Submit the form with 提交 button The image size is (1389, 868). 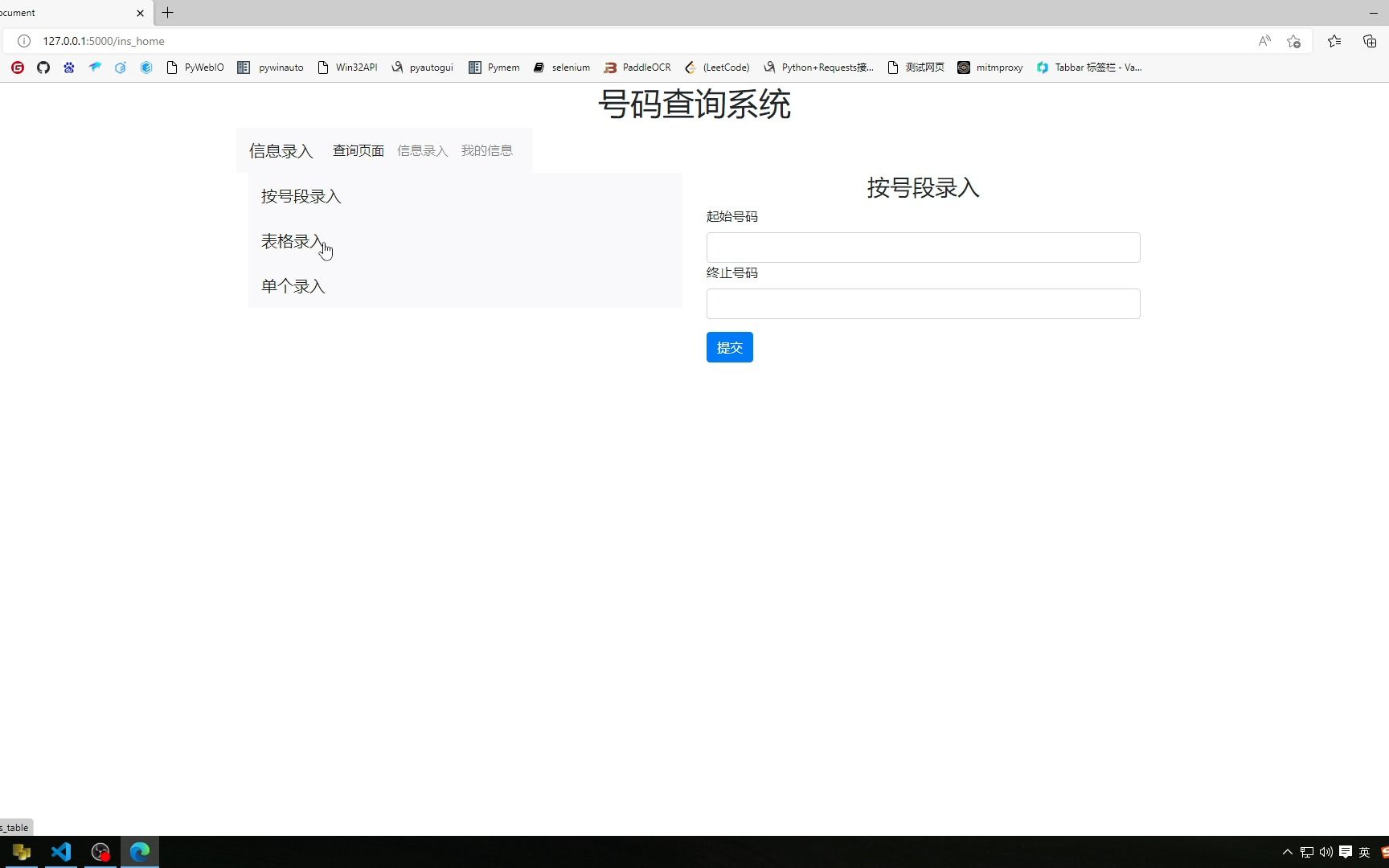(730, 347)
